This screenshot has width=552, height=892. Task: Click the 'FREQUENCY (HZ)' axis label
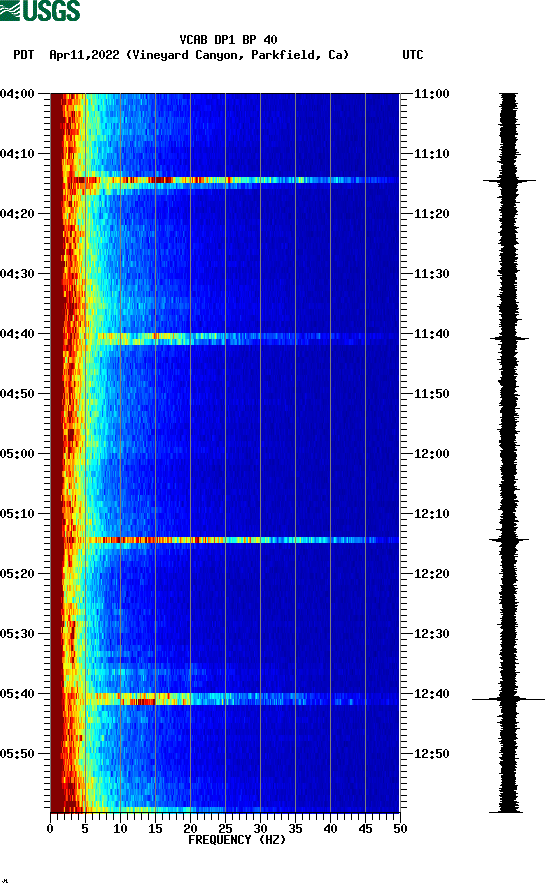(237, 840)
